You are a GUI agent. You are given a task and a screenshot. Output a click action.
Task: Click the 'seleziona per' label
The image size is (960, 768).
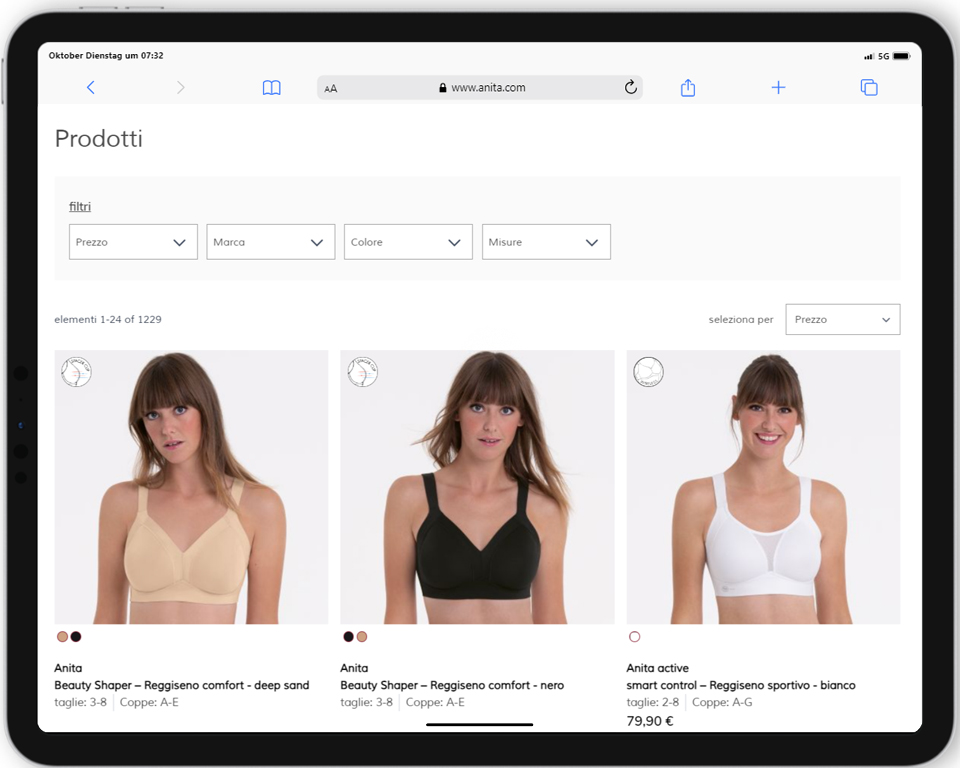point(741,319)
